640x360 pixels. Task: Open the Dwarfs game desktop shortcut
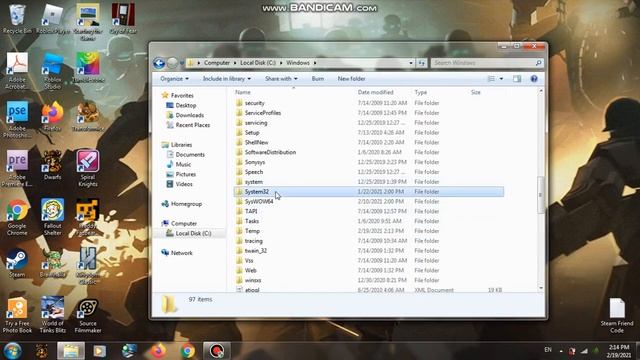click(x=53, y=165)
